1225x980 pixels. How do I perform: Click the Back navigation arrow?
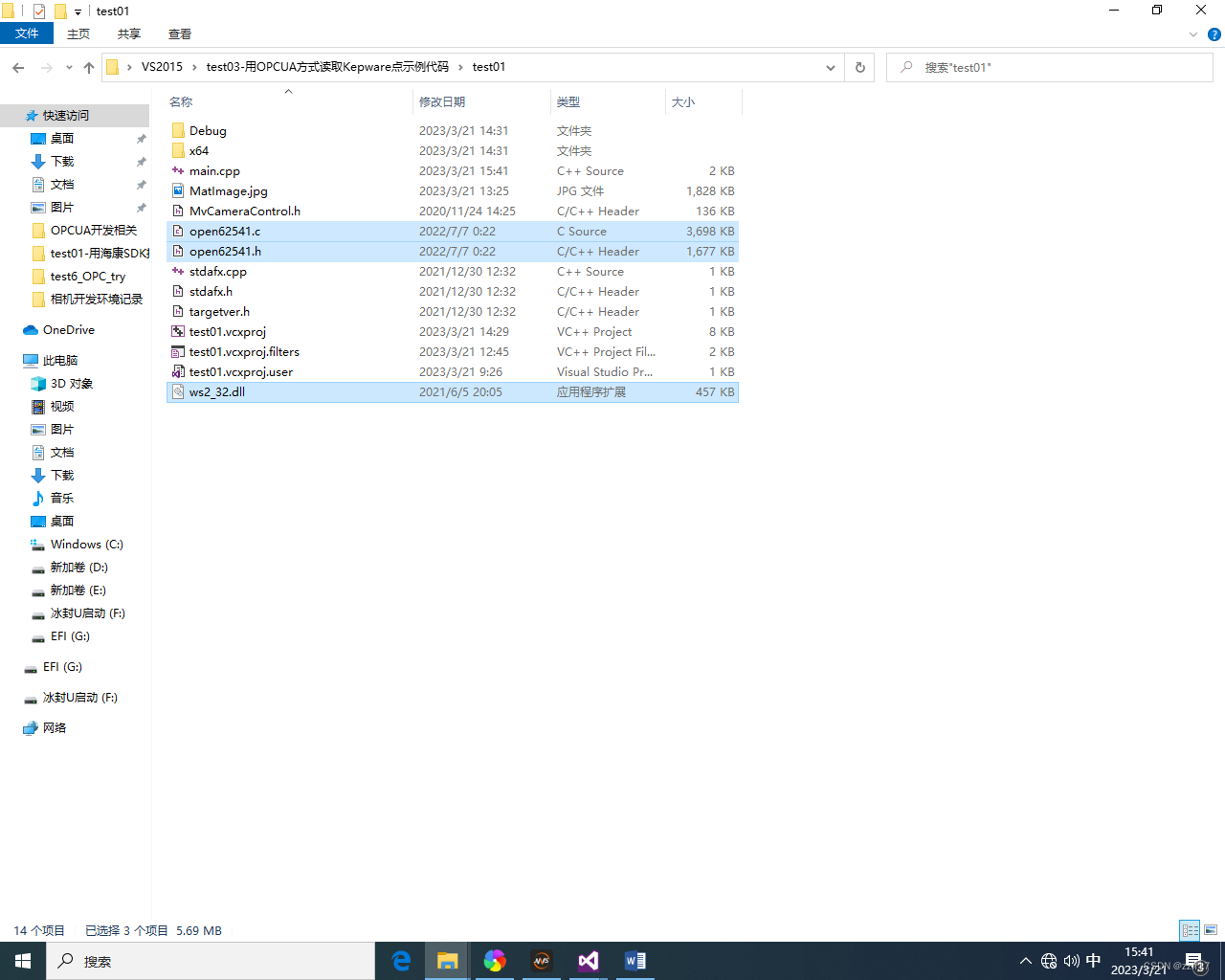point(18,67)
